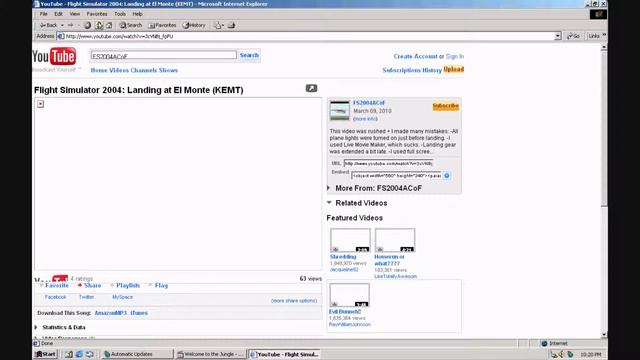640x360 pixels.
Task: Open the Home navigation link
Action: point(99,70)
